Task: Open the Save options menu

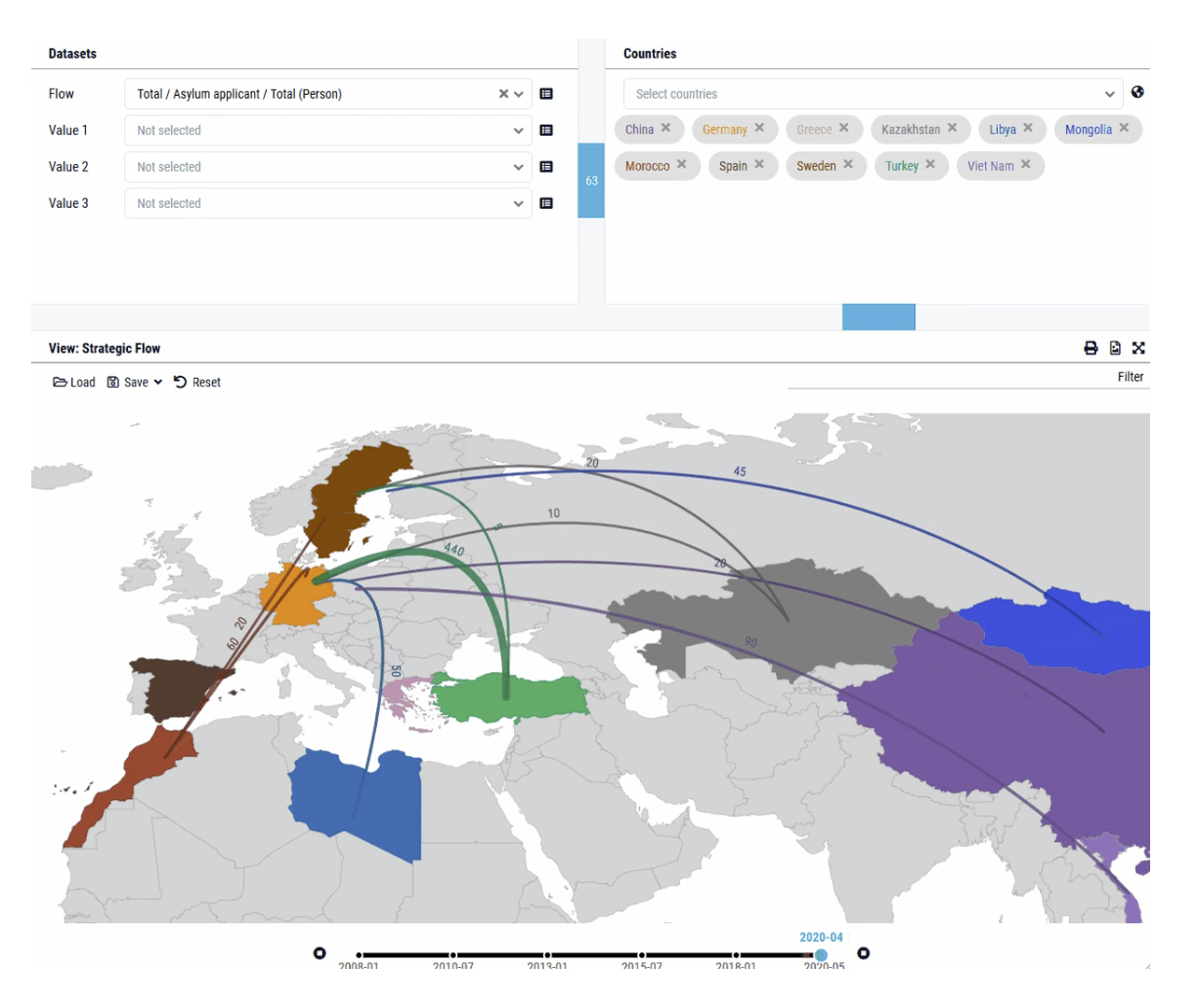Action: (x=136, y=382)
